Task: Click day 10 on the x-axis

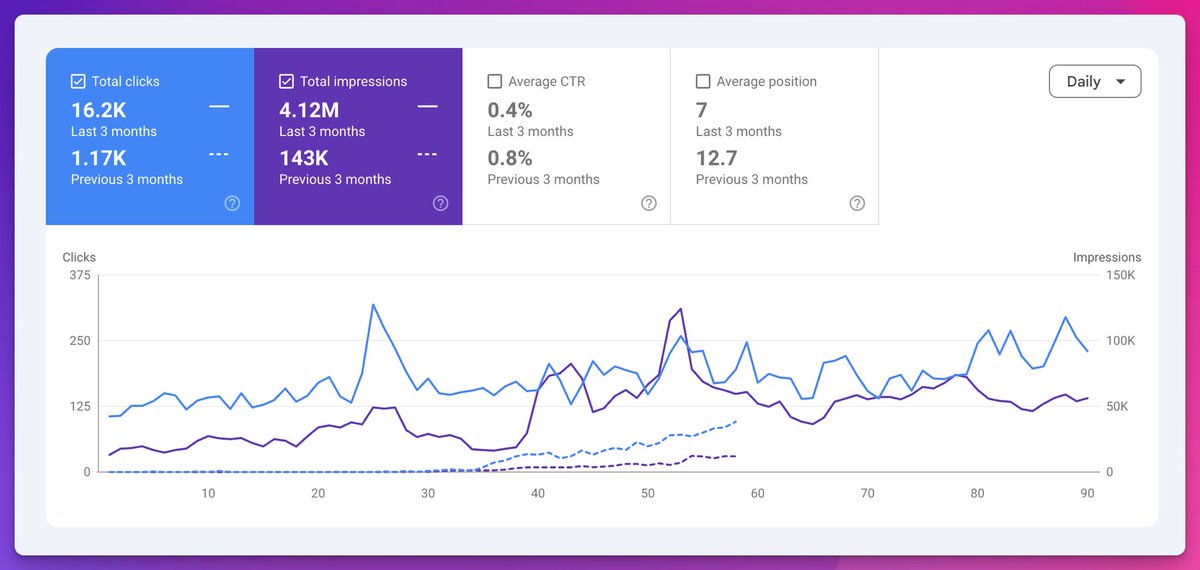Action: tap(208, 493)
